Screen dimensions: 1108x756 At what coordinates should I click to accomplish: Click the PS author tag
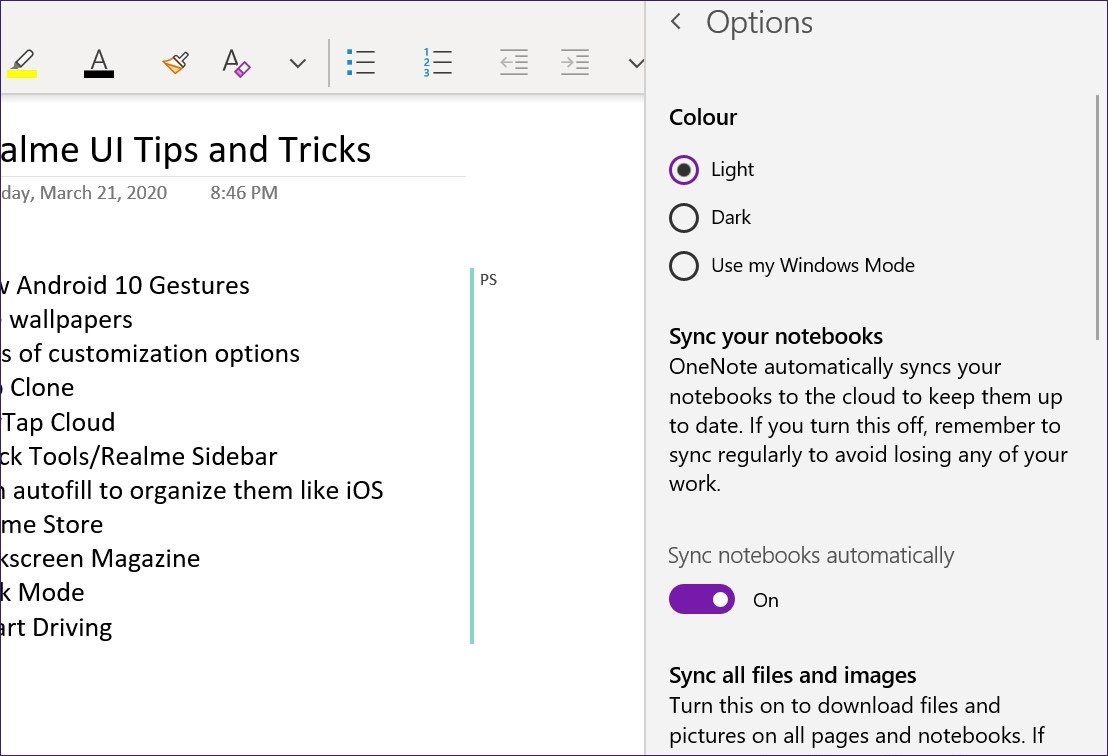[x=488, y=280]
